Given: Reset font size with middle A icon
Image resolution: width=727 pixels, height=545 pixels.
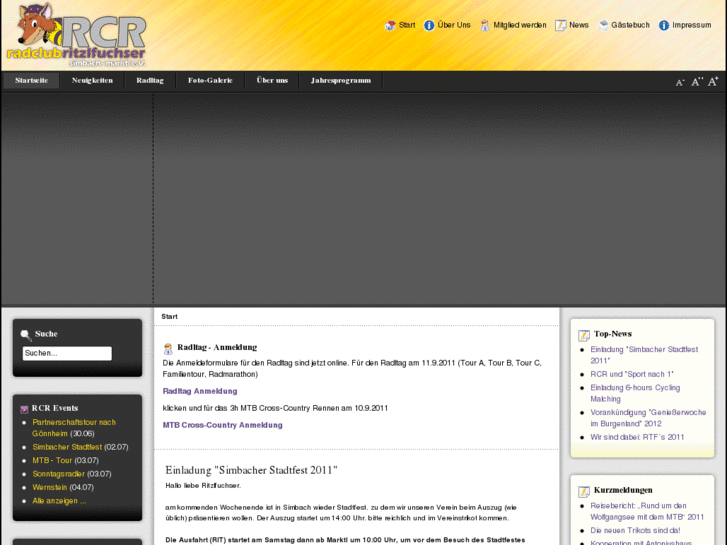Looking at the screenshot, I should (696, 82).
